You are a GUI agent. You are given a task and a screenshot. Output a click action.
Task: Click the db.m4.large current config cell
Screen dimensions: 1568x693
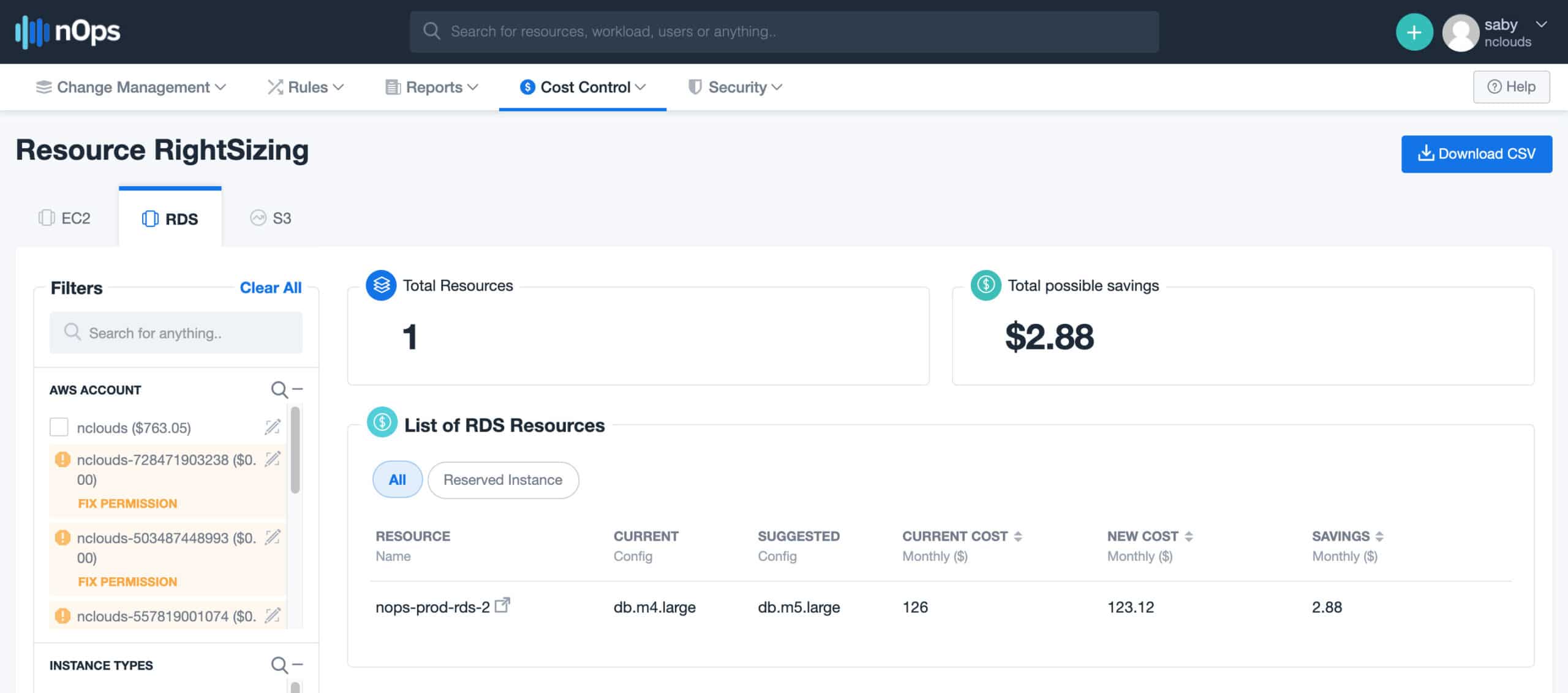tap(654, 607)
